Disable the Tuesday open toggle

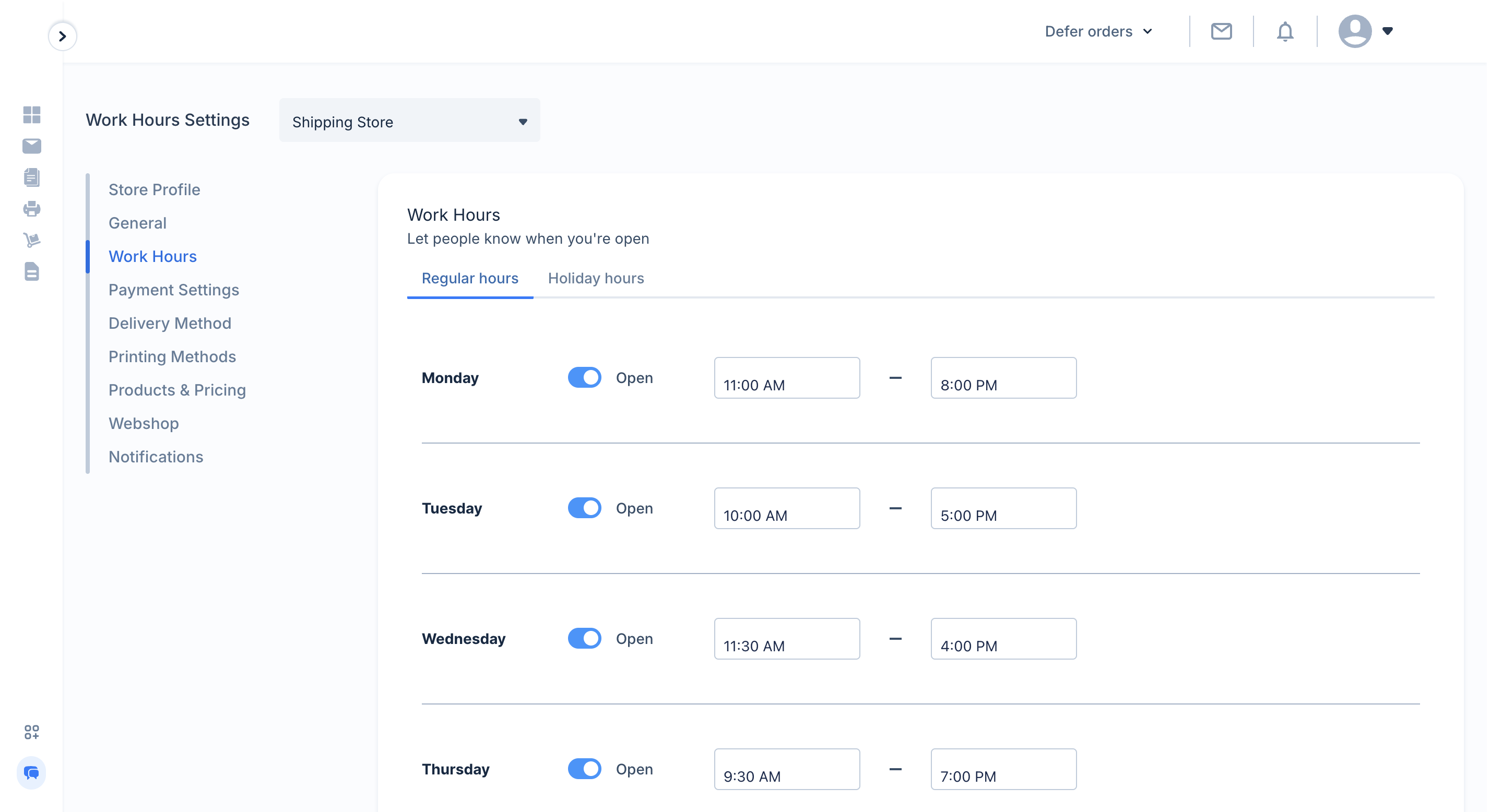point(584,508)
